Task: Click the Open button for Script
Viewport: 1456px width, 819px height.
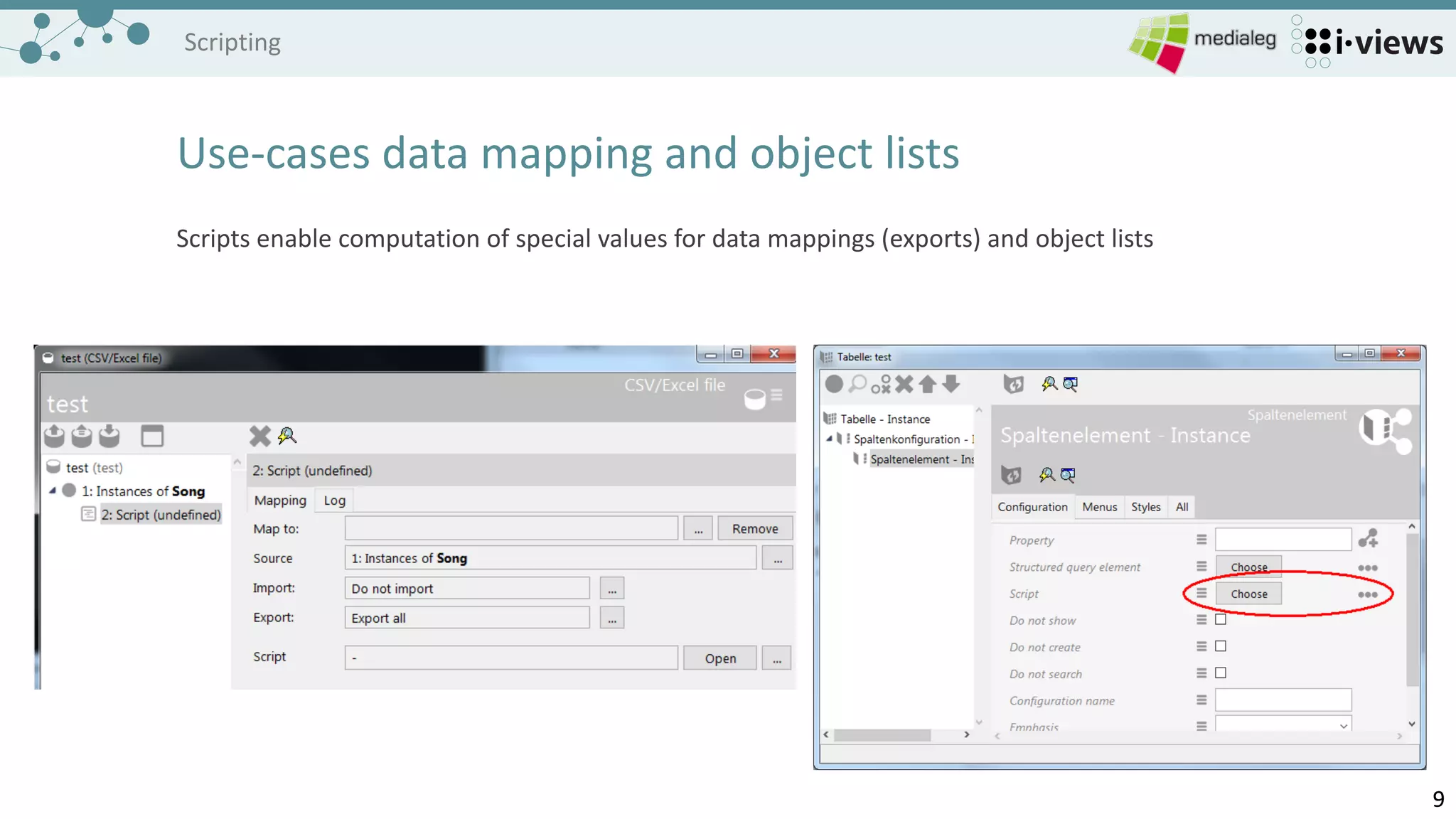Action: pos(720,658)
